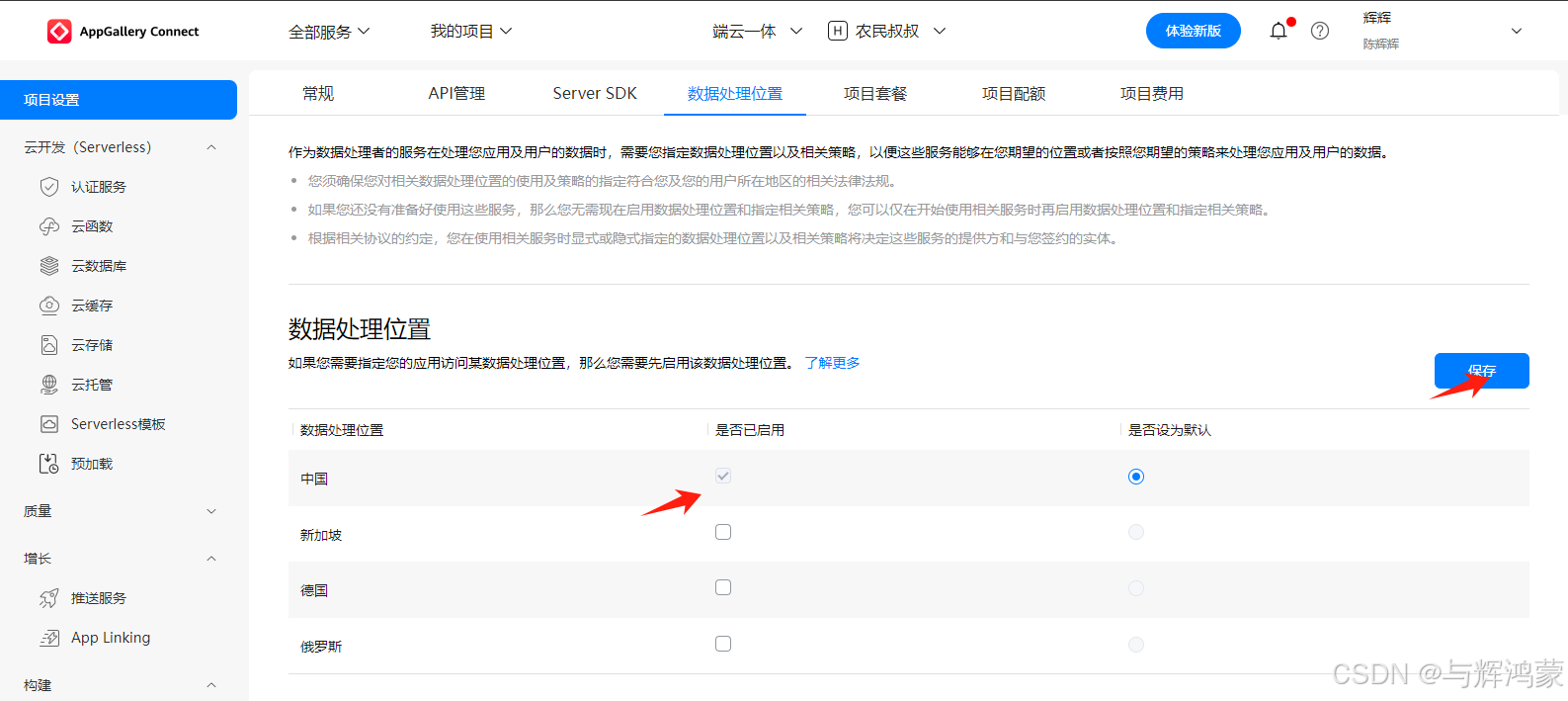Switch to the 项目配额 tab
The width and height of the screenshot is (1568, 701).
(1014, 93)
